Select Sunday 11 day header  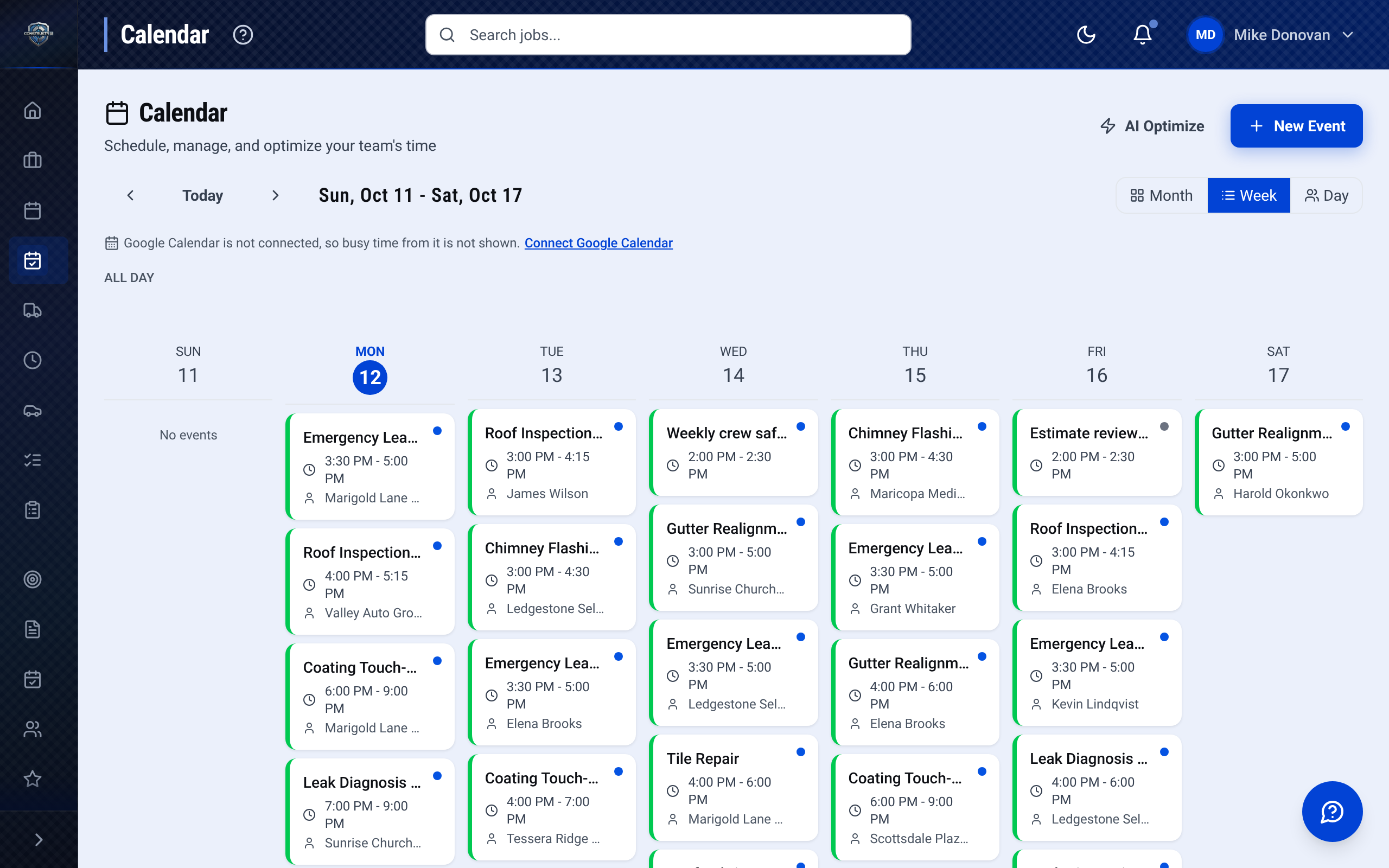pyautogui.click(x=188, y=366)
